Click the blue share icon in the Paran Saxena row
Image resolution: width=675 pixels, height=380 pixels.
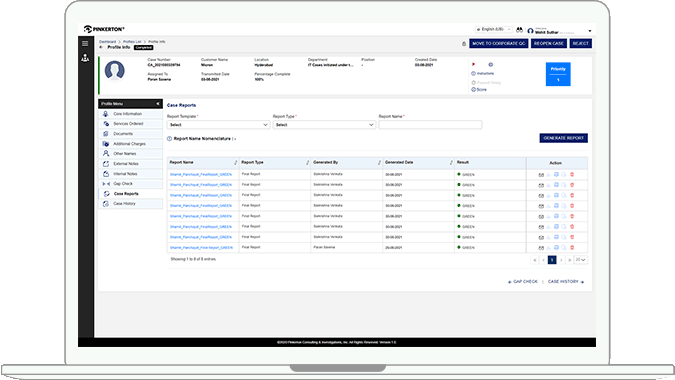(x=556, y=247)
